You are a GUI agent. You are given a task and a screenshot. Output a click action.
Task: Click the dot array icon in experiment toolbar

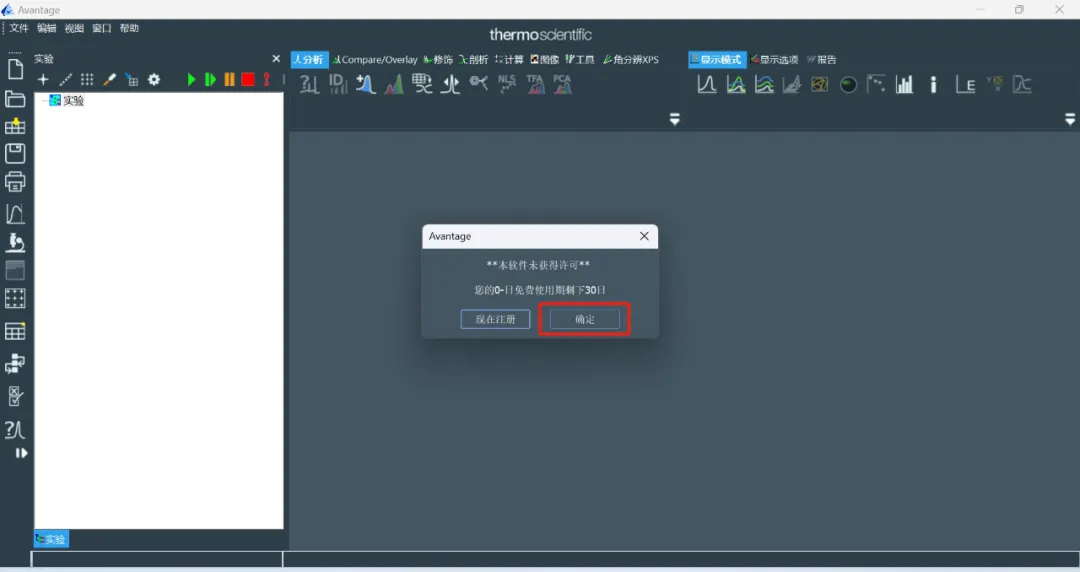(87, 79)
